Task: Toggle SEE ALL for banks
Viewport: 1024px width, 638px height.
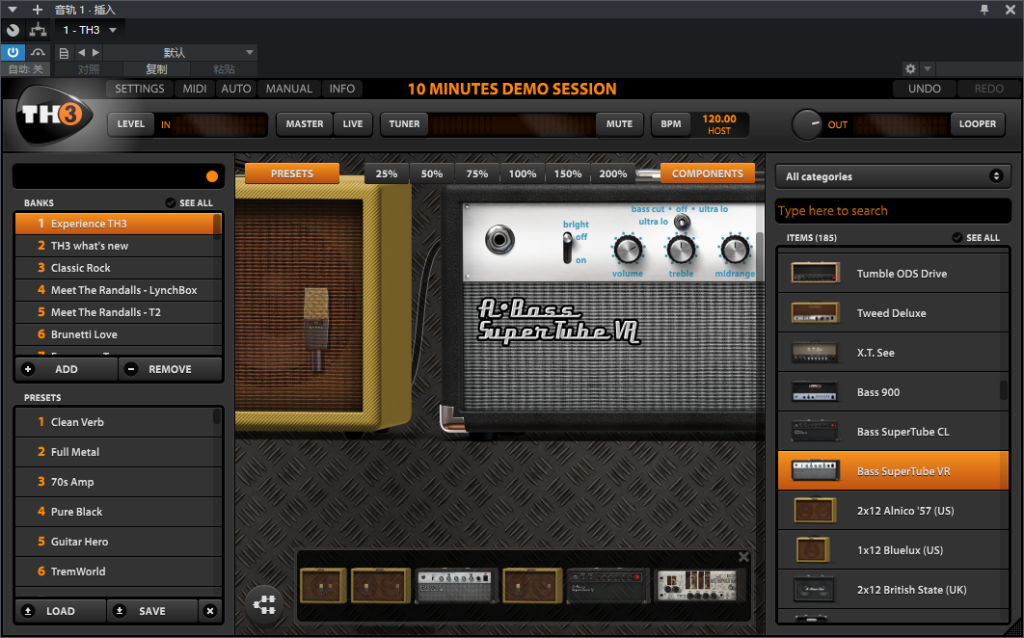Action: (189, 203)
